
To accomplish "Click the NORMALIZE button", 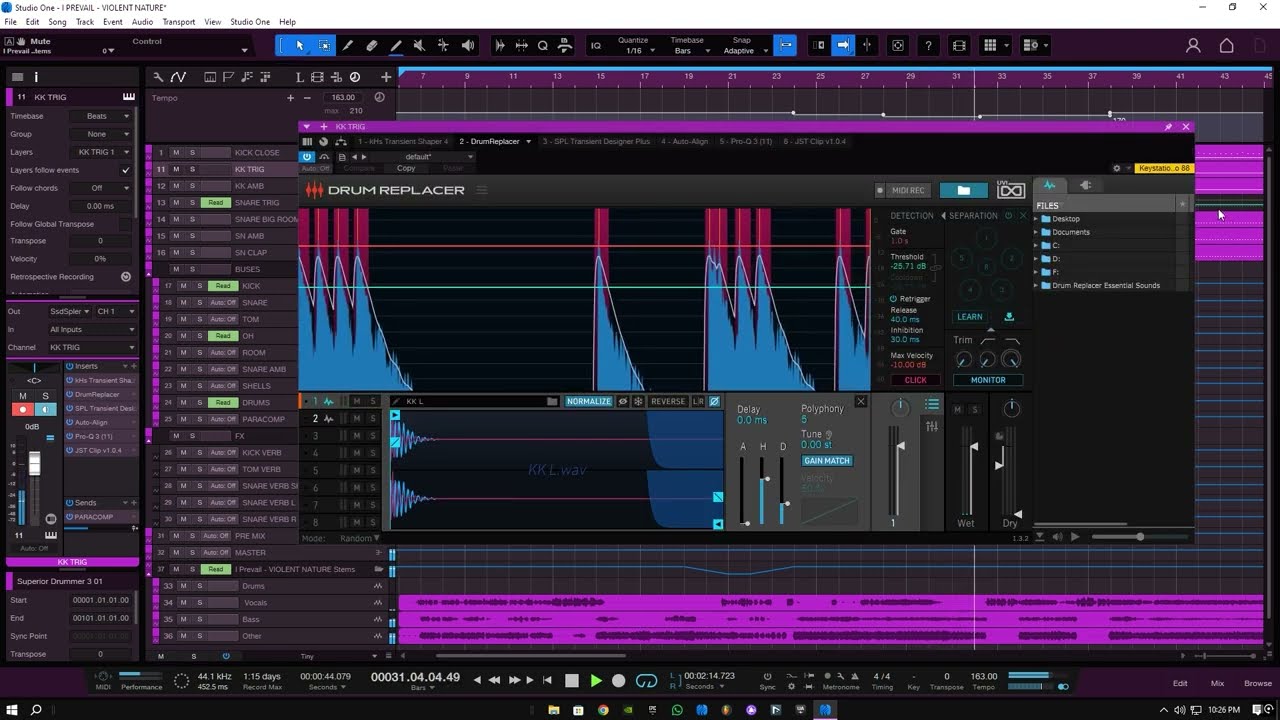I will coord(588,401).
